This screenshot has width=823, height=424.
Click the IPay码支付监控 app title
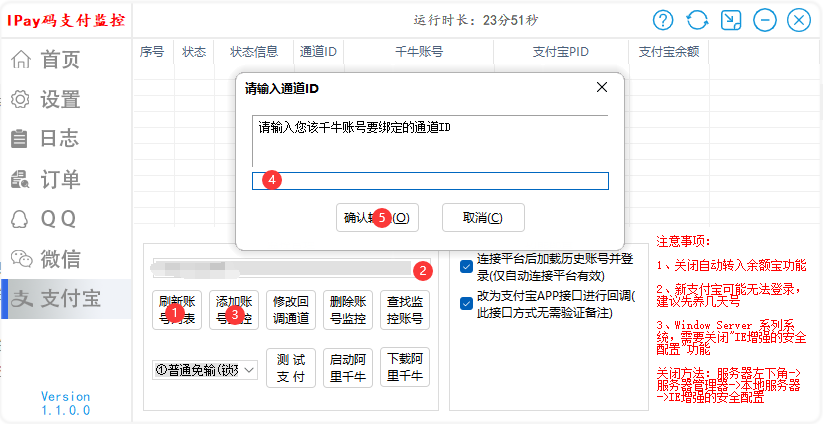(66, 20)
